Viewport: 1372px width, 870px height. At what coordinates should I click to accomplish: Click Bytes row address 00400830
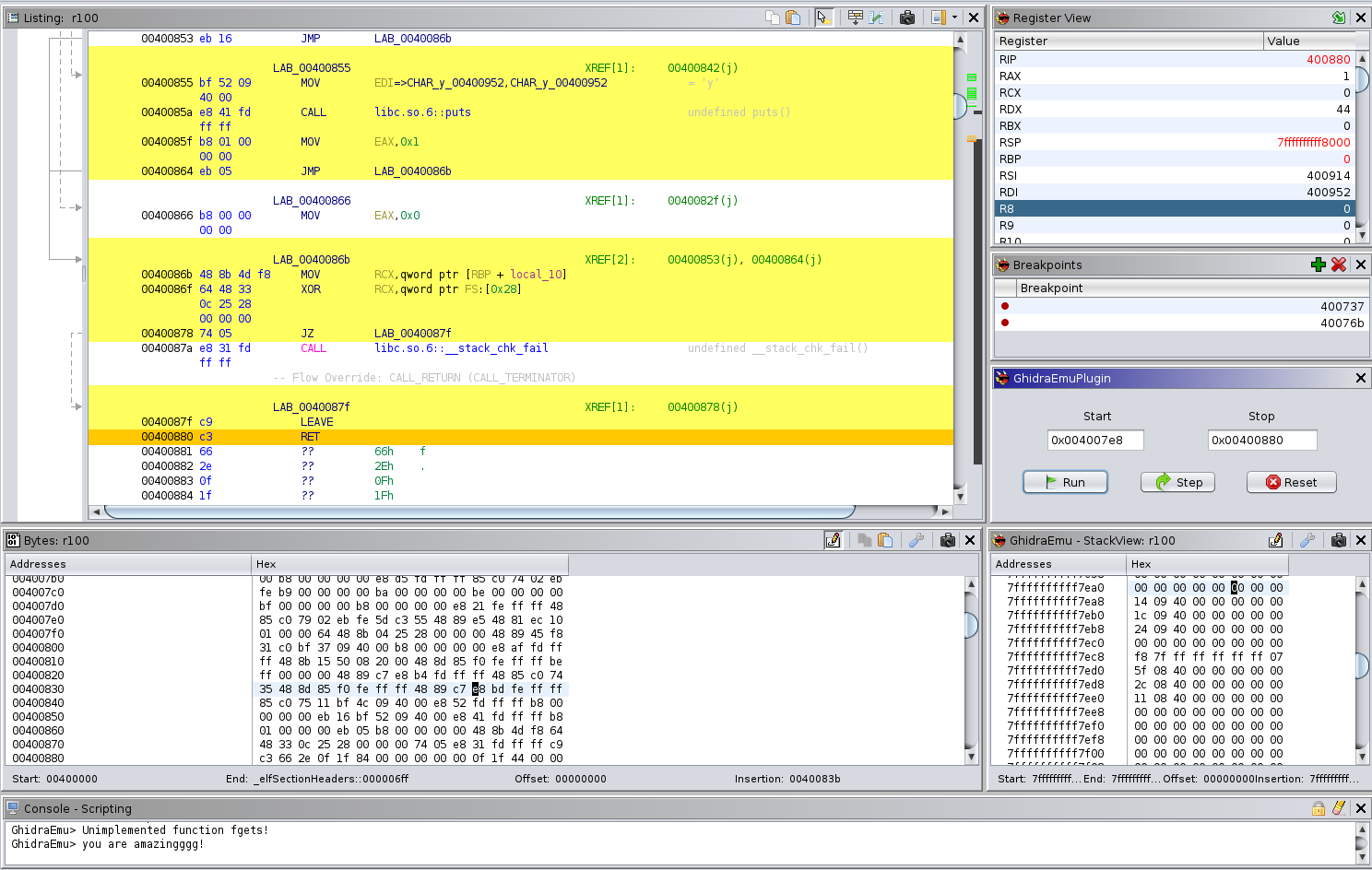click(x=38, y=689)
